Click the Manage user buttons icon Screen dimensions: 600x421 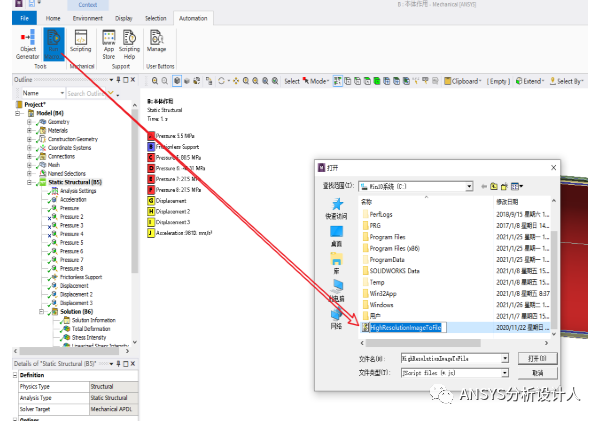pos(157,41)
